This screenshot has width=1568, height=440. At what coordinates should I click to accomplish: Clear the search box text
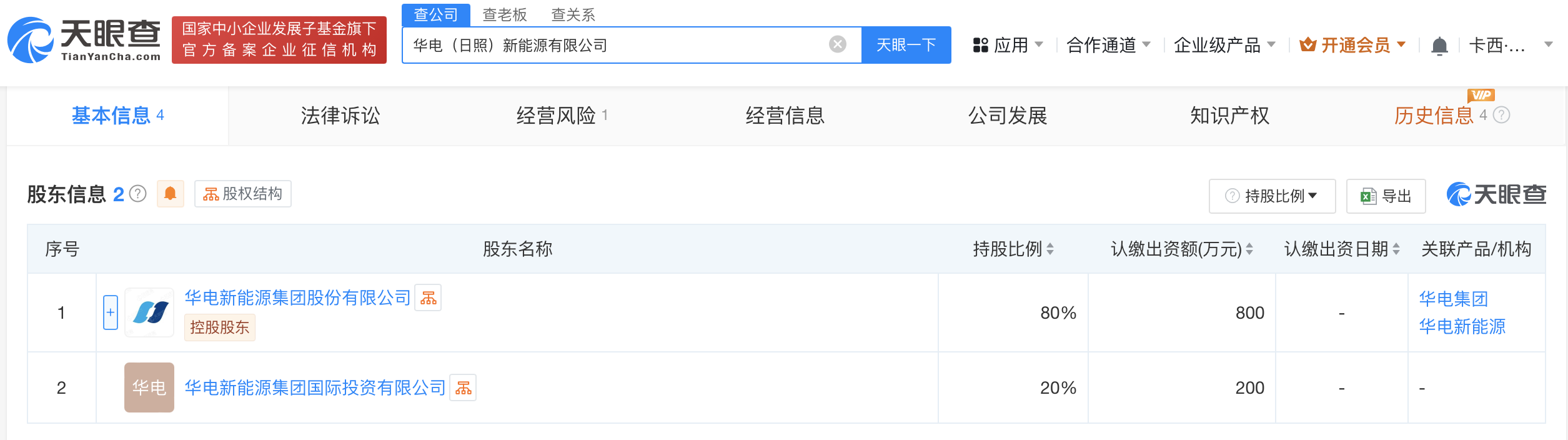click(837, 44)
